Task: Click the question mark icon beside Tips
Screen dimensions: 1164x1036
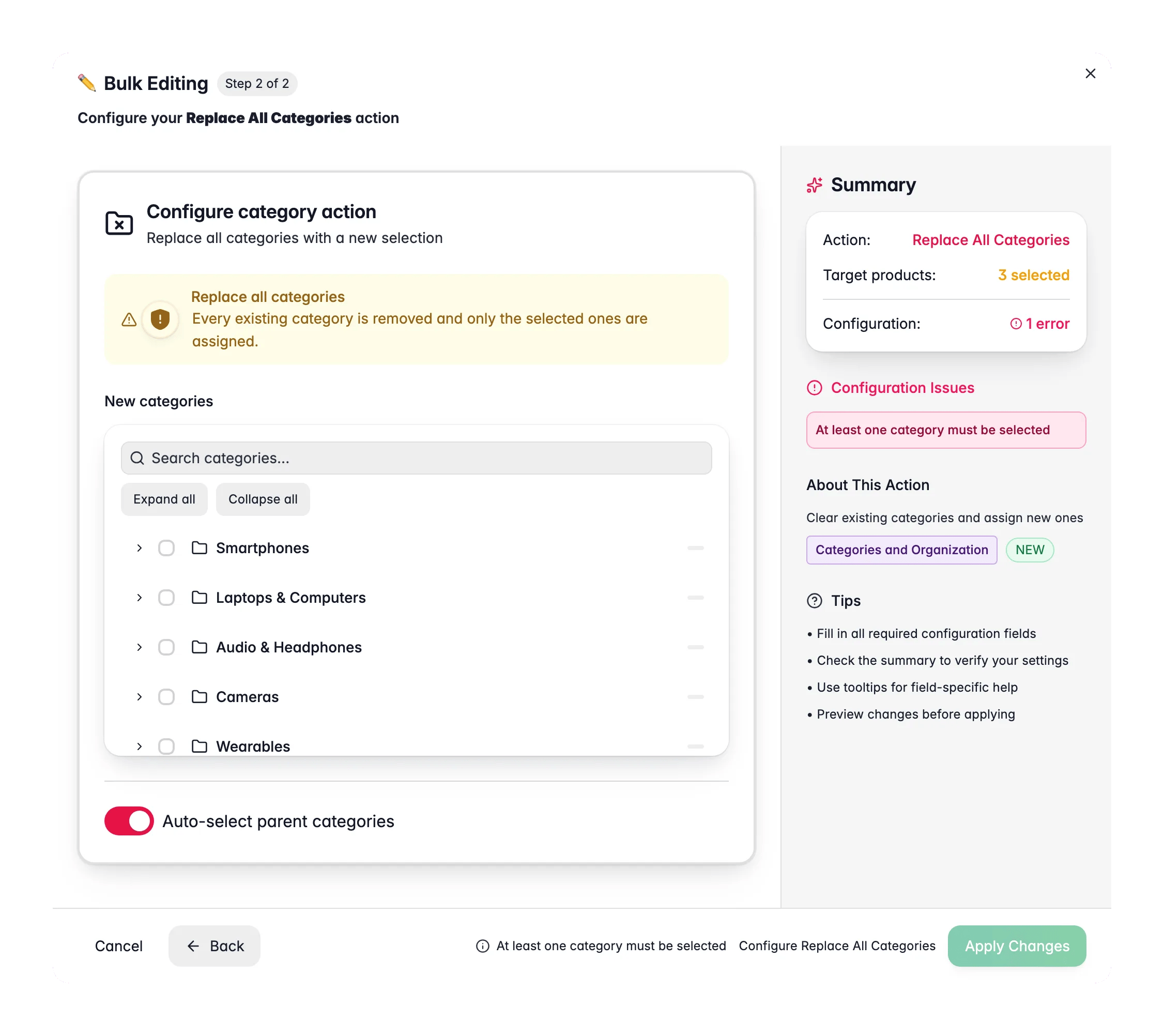Action: tap(815, 601)
